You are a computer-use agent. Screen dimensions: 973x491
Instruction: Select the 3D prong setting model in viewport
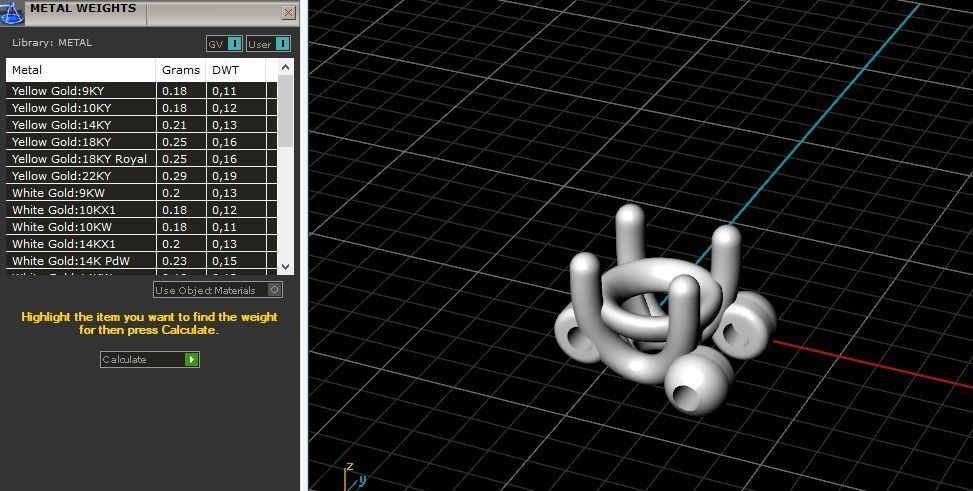tap(664, 310)
